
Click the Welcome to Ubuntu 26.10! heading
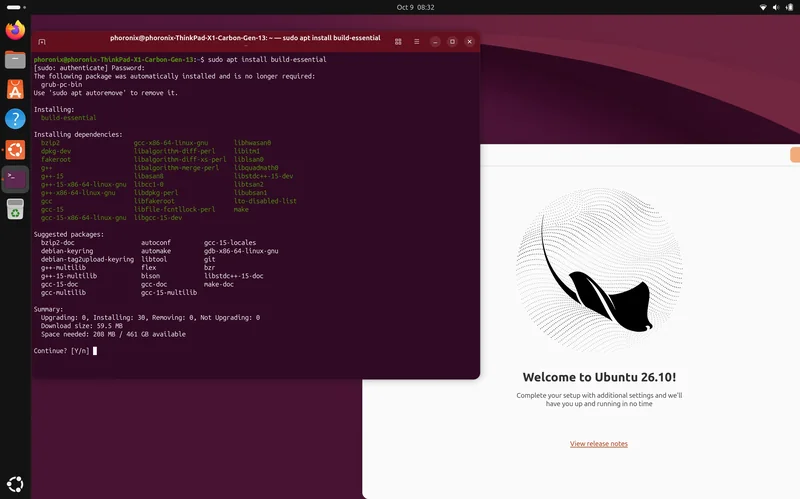pos(599,377)
